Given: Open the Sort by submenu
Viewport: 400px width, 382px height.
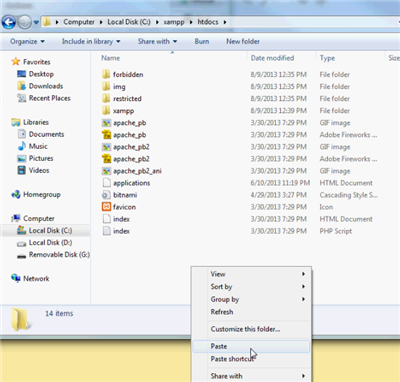Looking at the screenshot, I should [x=251, y=287].
